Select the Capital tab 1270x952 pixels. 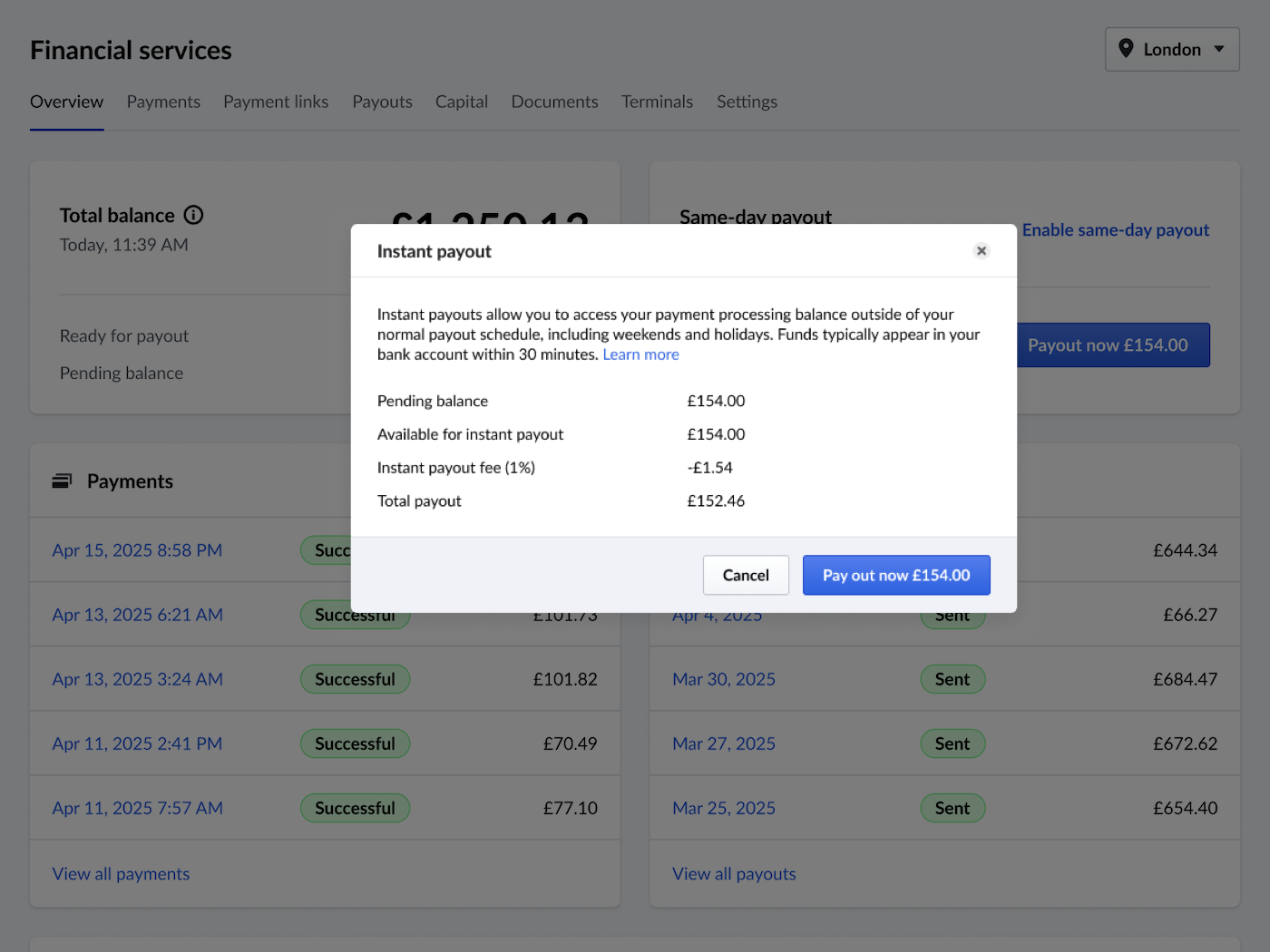click(461, 102)
